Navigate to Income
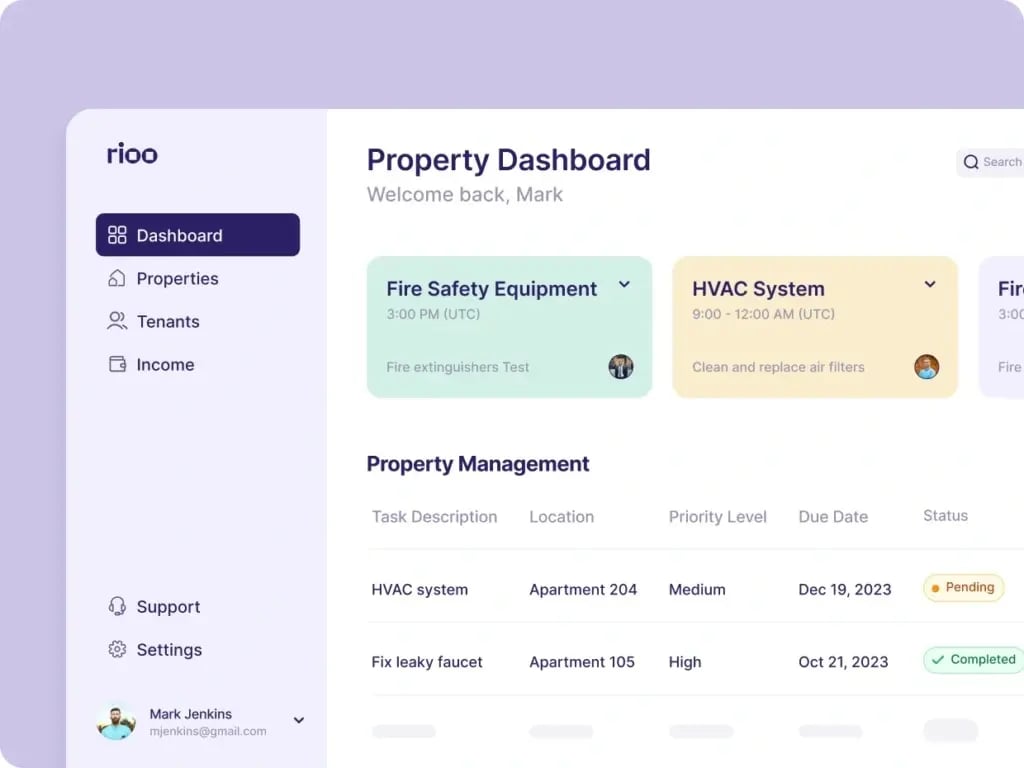The image size is (1024, 768). [198, 364]
